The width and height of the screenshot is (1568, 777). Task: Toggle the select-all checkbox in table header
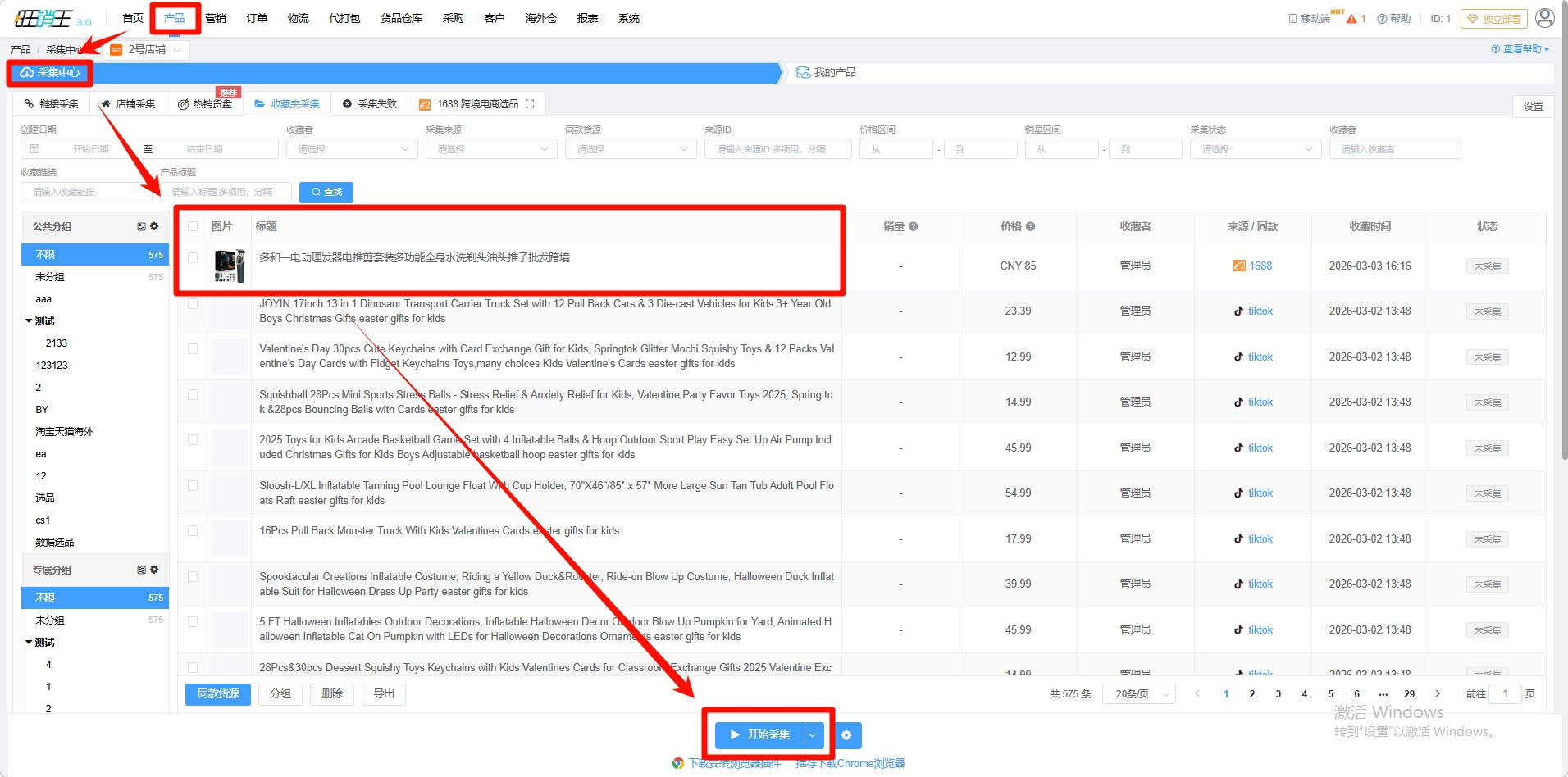(193, 226)
